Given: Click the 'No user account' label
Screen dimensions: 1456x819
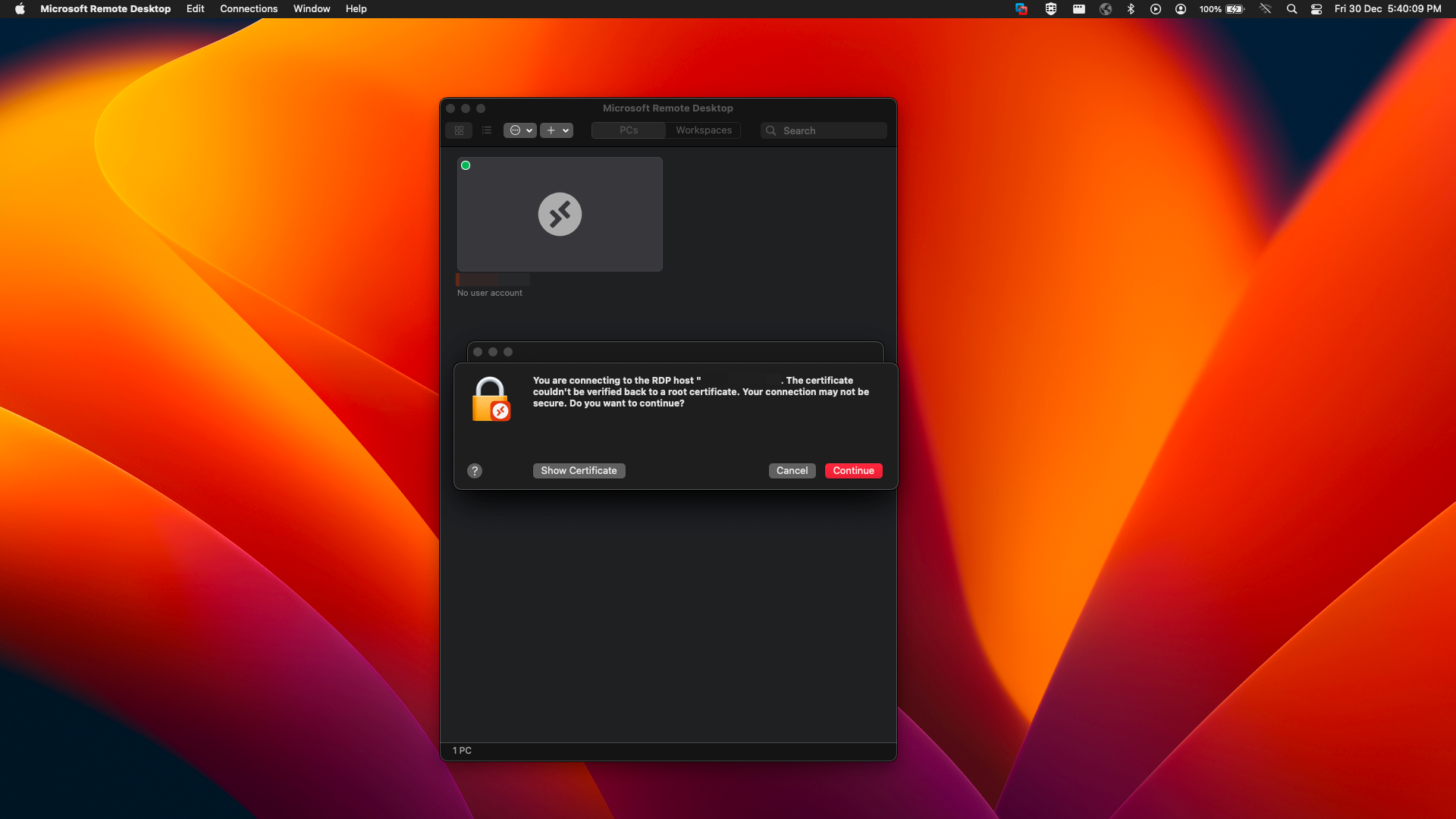Looking at the screenshot, I should point(490,293).
